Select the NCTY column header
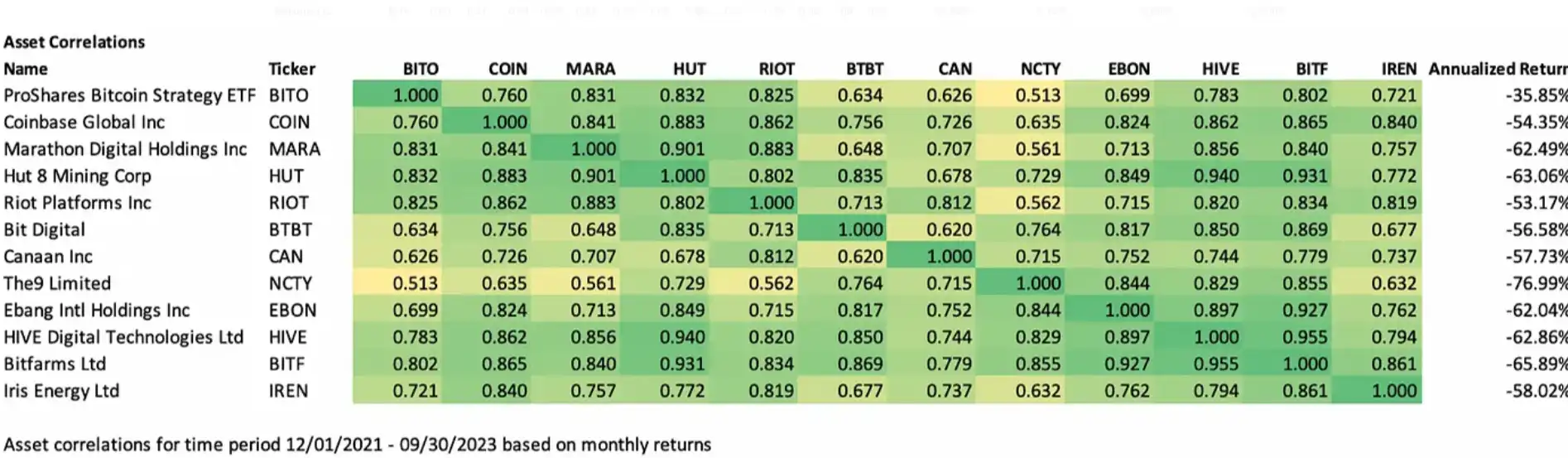 (1040, 69)
